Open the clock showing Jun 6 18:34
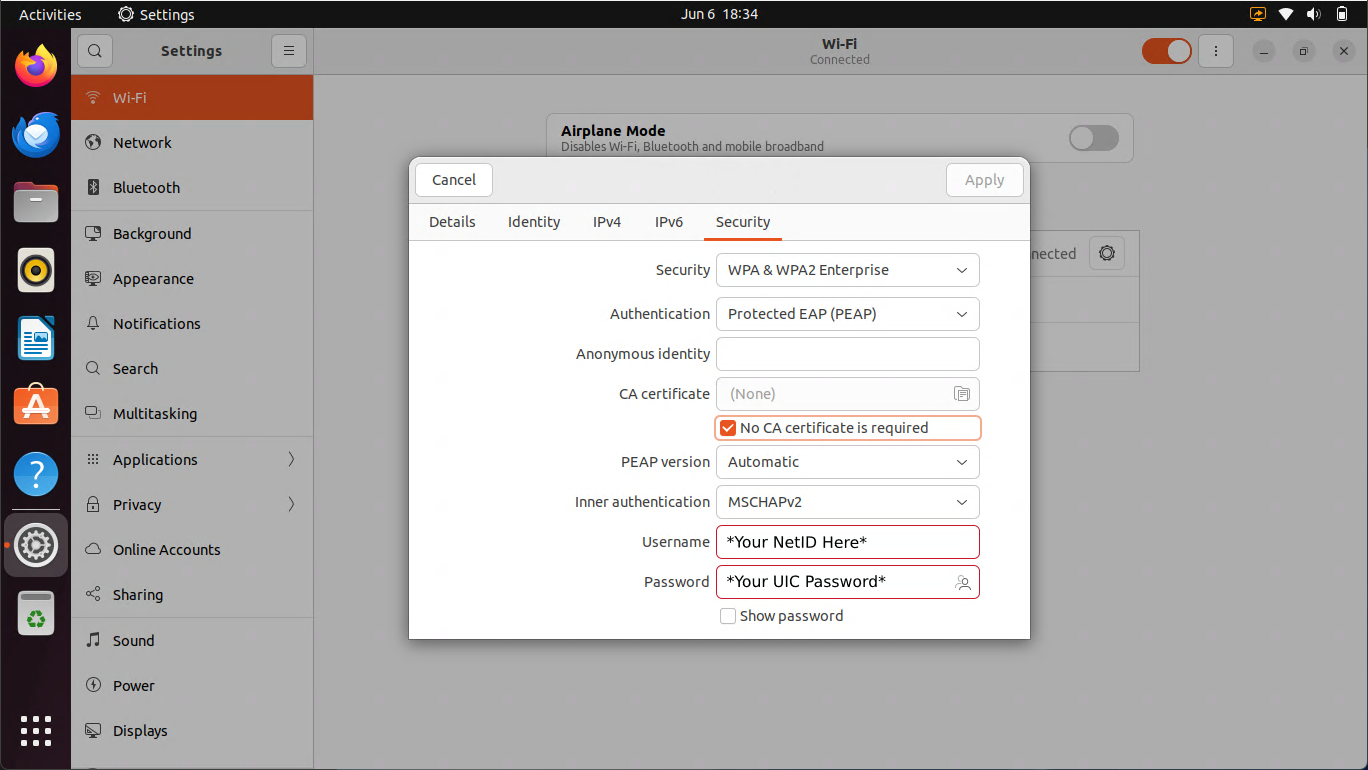The height and width of the screenshot is (770, 1368). click(719, 14)
